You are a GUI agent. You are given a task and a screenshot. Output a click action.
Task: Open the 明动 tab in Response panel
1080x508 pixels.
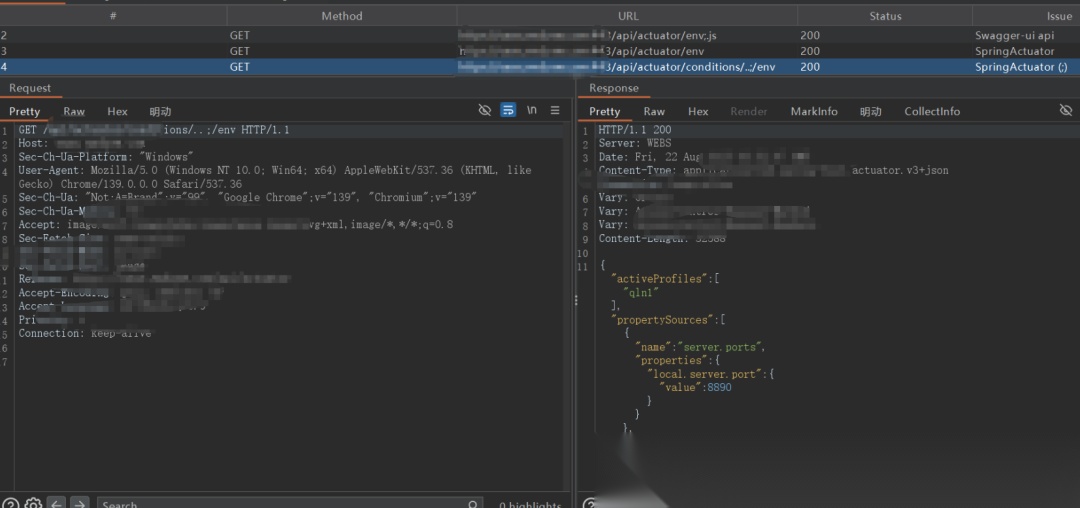pyautogui.click(x=871, y=112)
